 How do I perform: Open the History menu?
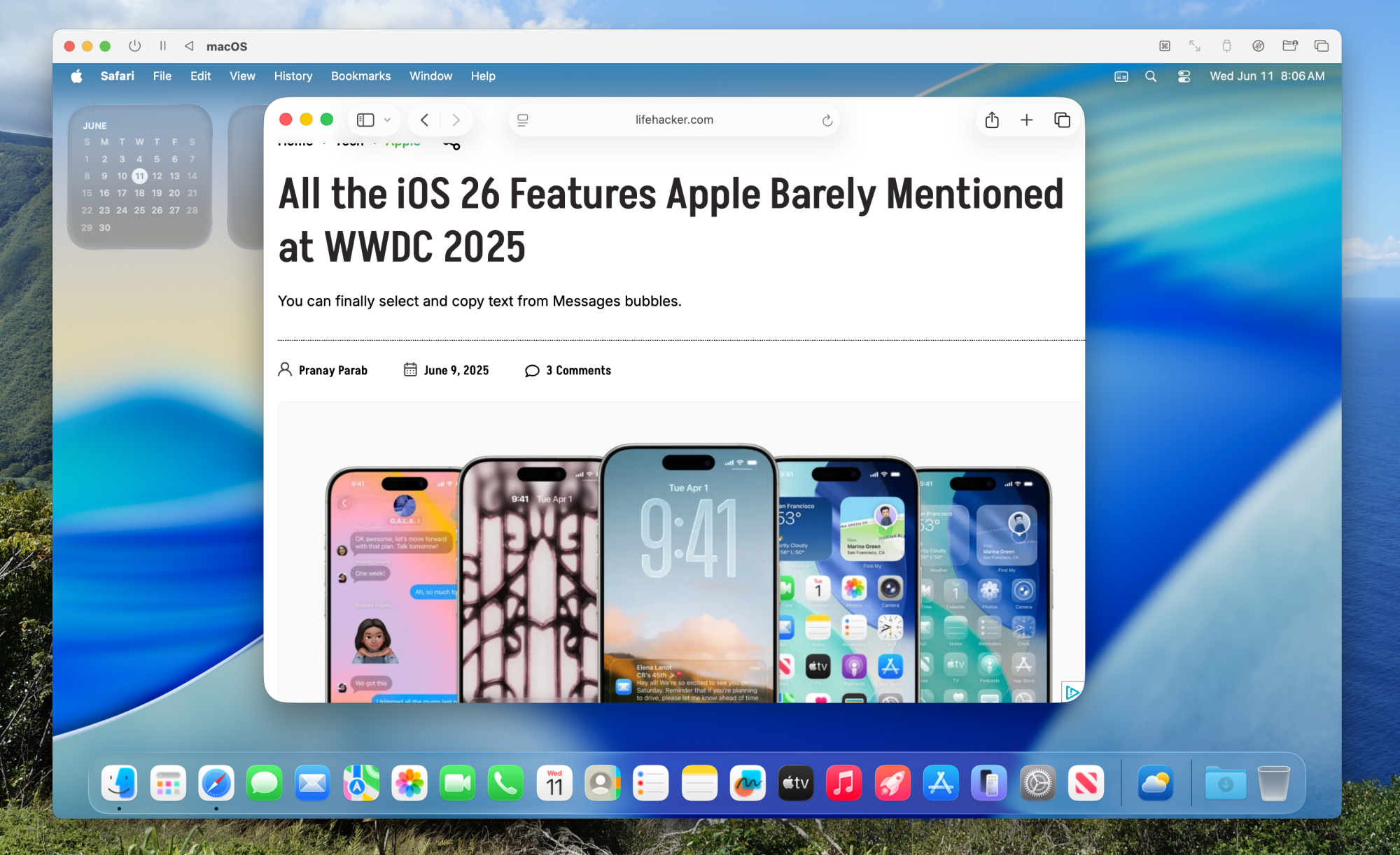(293, 76)
